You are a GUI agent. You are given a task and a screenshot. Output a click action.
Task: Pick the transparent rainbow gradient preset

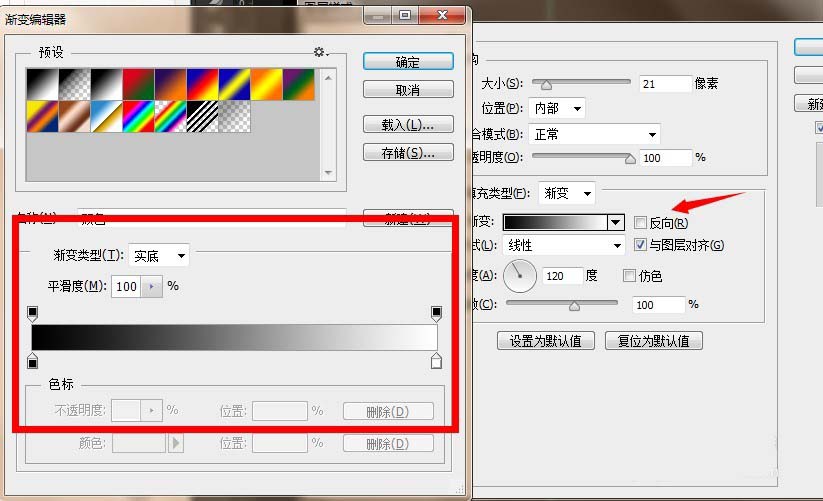pos(171,116)
